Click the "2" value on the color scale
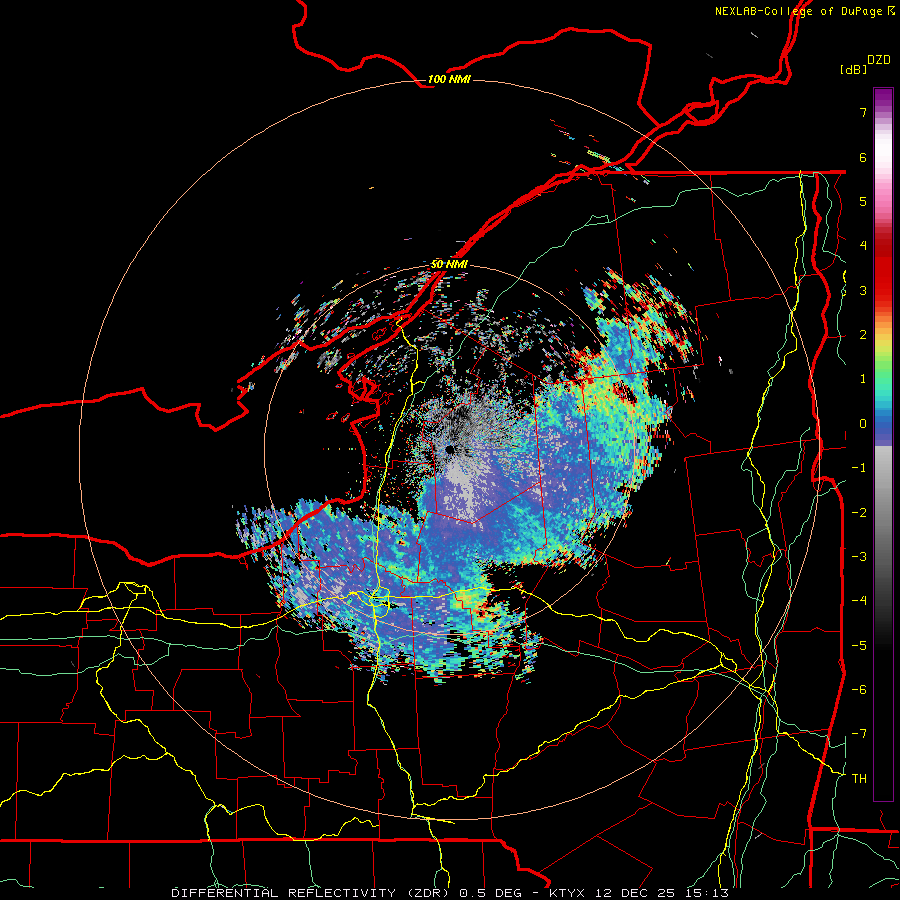Image resolution: width=900 pixels, height=900 pixels. 863,335
